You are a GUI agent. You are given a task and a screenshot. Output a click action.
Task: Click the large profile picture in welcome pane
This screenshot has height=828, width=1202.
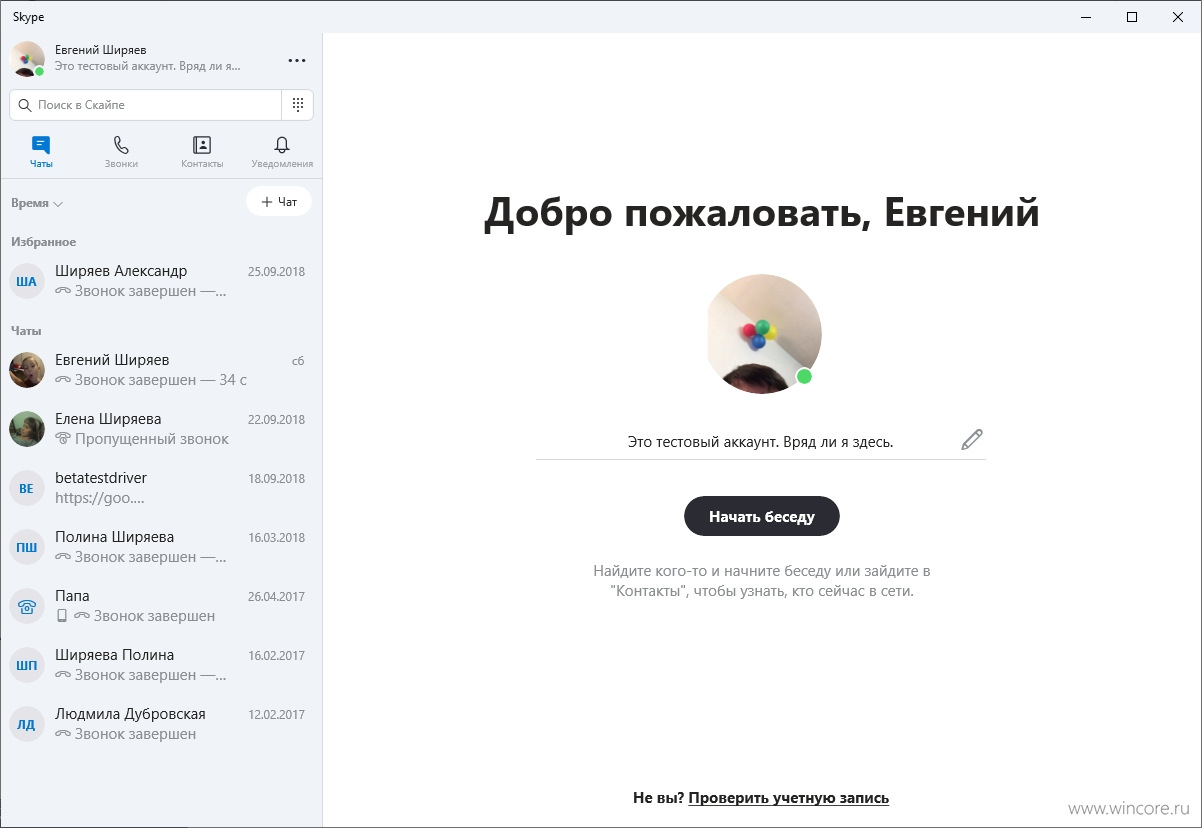[764, 336]
